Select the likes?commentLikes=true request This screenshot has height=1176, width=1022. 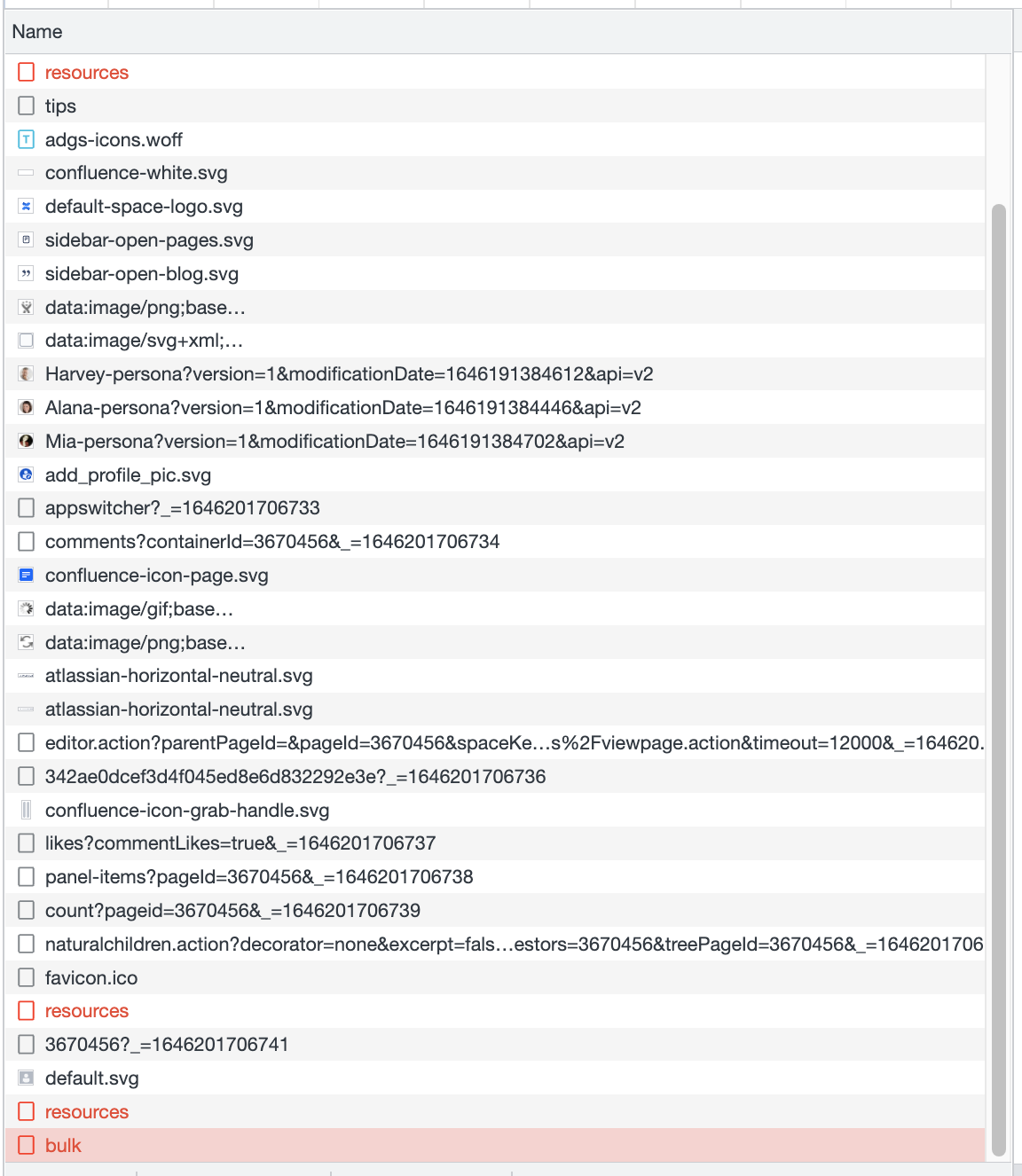tap(495, 843)
